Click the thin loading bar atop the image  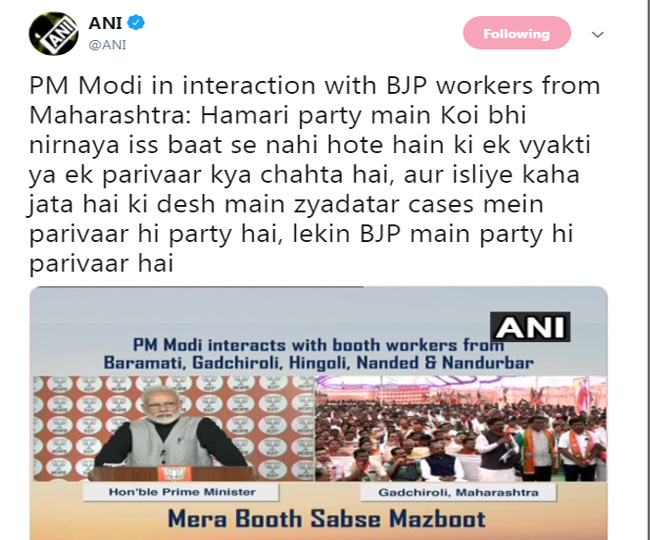(197, 287)
